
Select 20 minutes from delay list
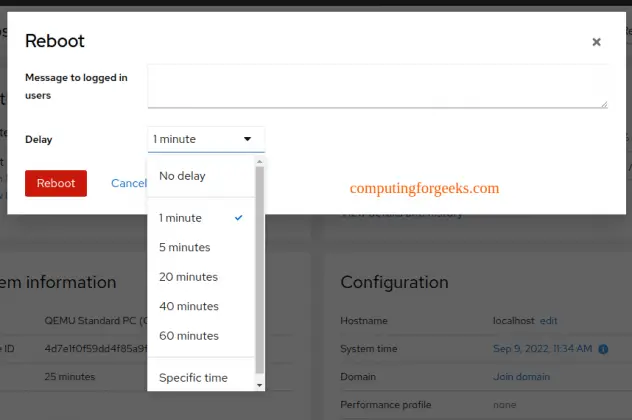(188, 276)
